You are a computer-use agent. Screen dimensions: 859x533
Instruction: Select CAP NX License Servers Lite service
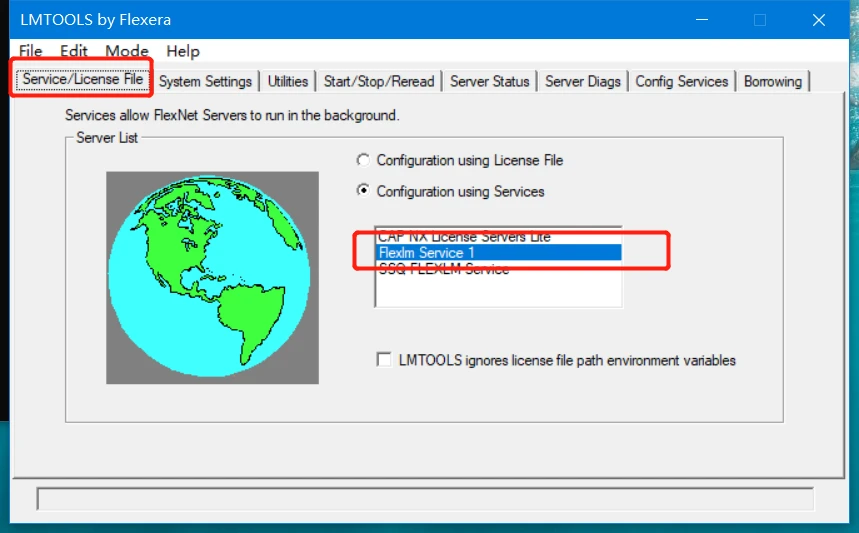[499, 237]
